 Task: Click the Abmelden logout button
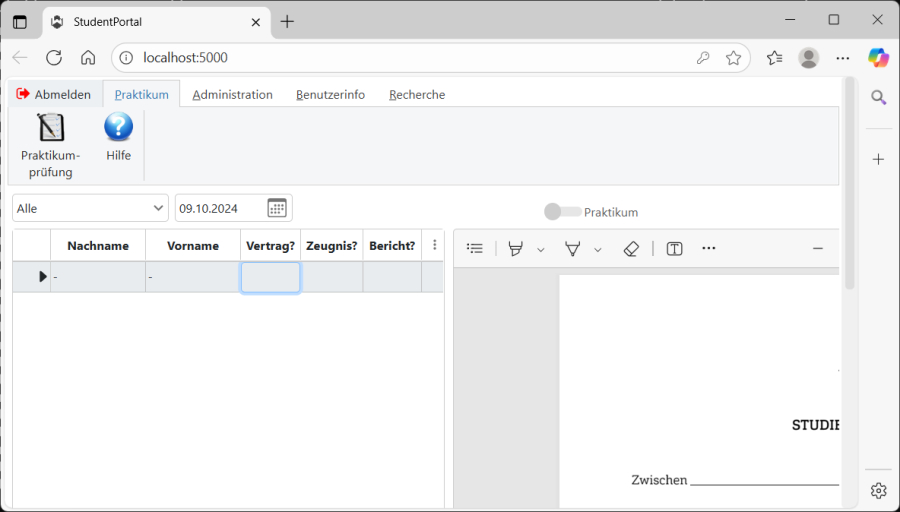point(54,95)
